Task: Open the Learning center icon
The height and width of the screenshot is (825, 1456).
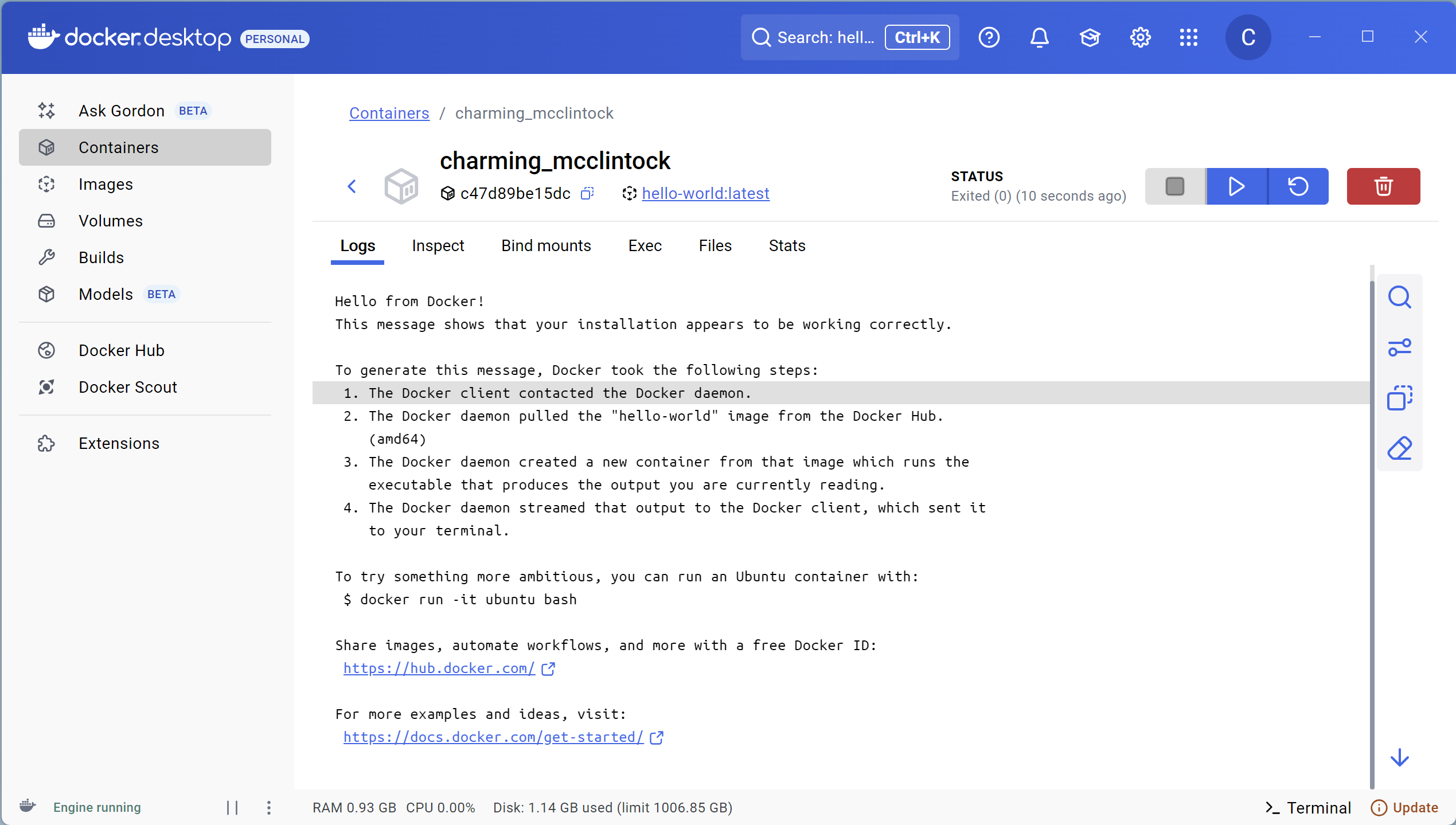Action: [1090, 38]
